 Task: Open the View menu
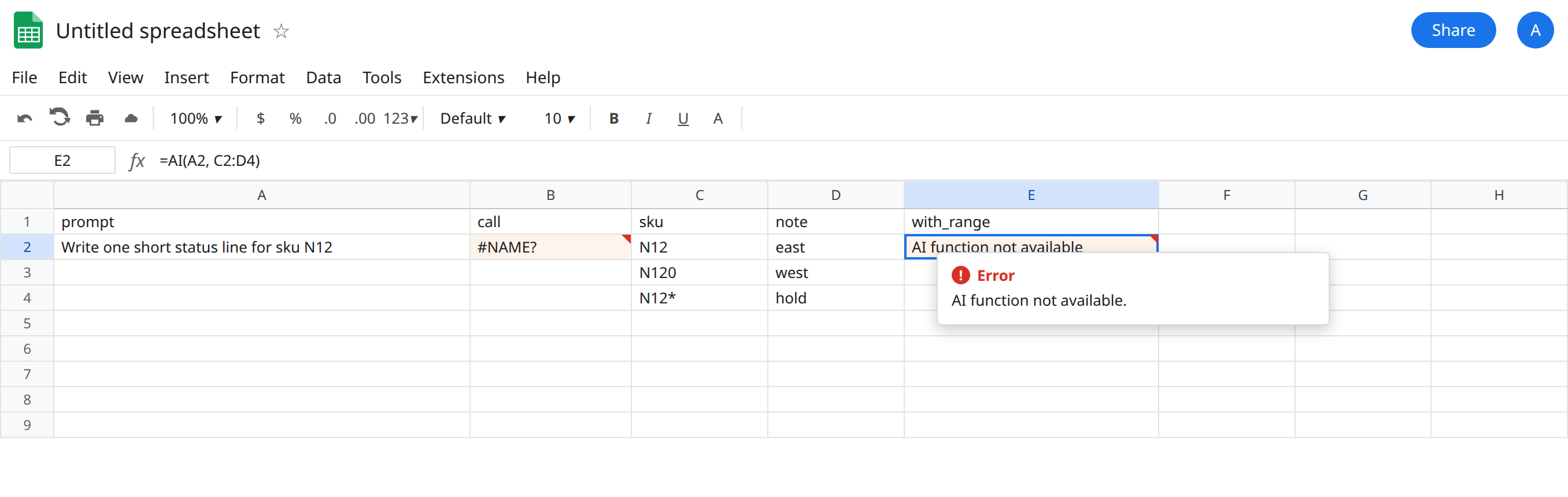(125, 78)
